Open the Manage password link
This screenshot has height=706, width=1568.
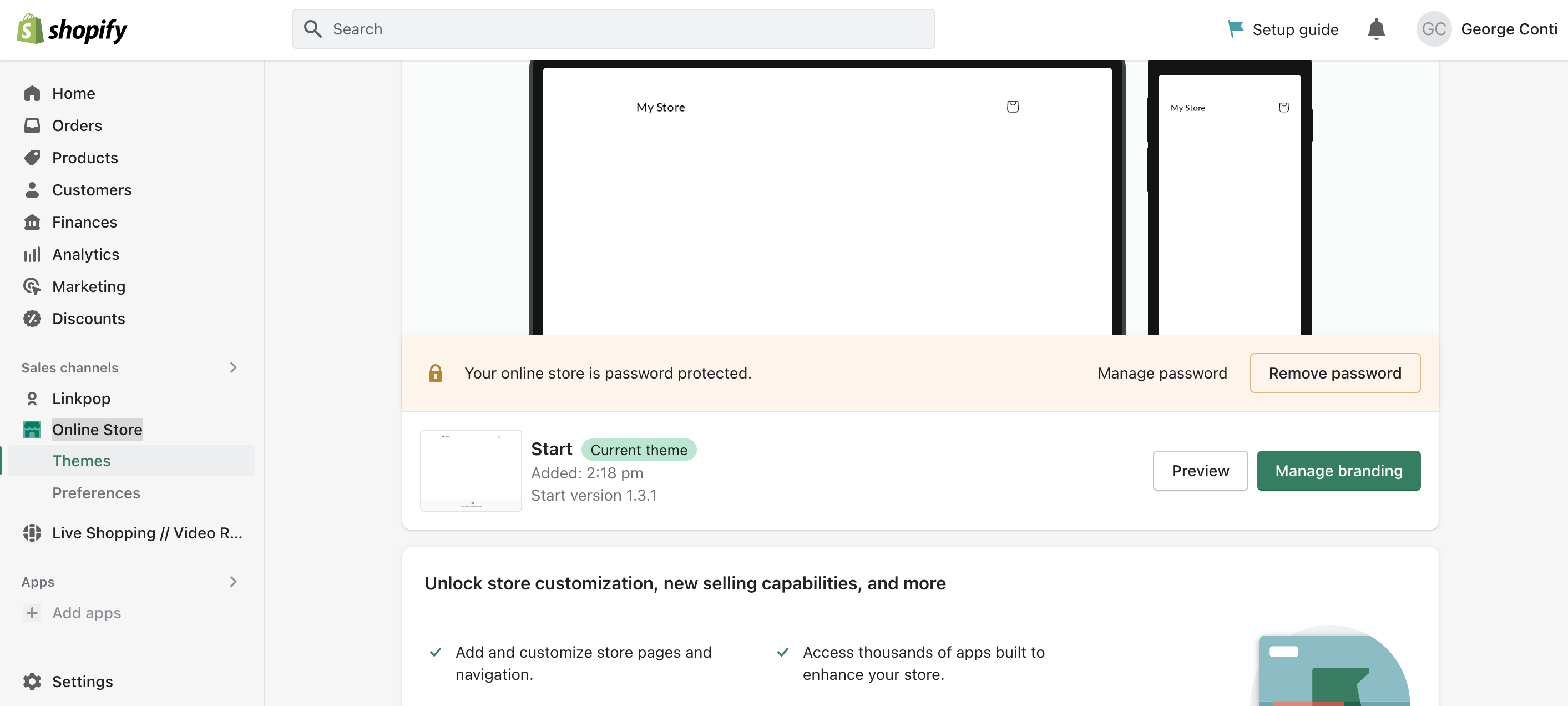1162,373
